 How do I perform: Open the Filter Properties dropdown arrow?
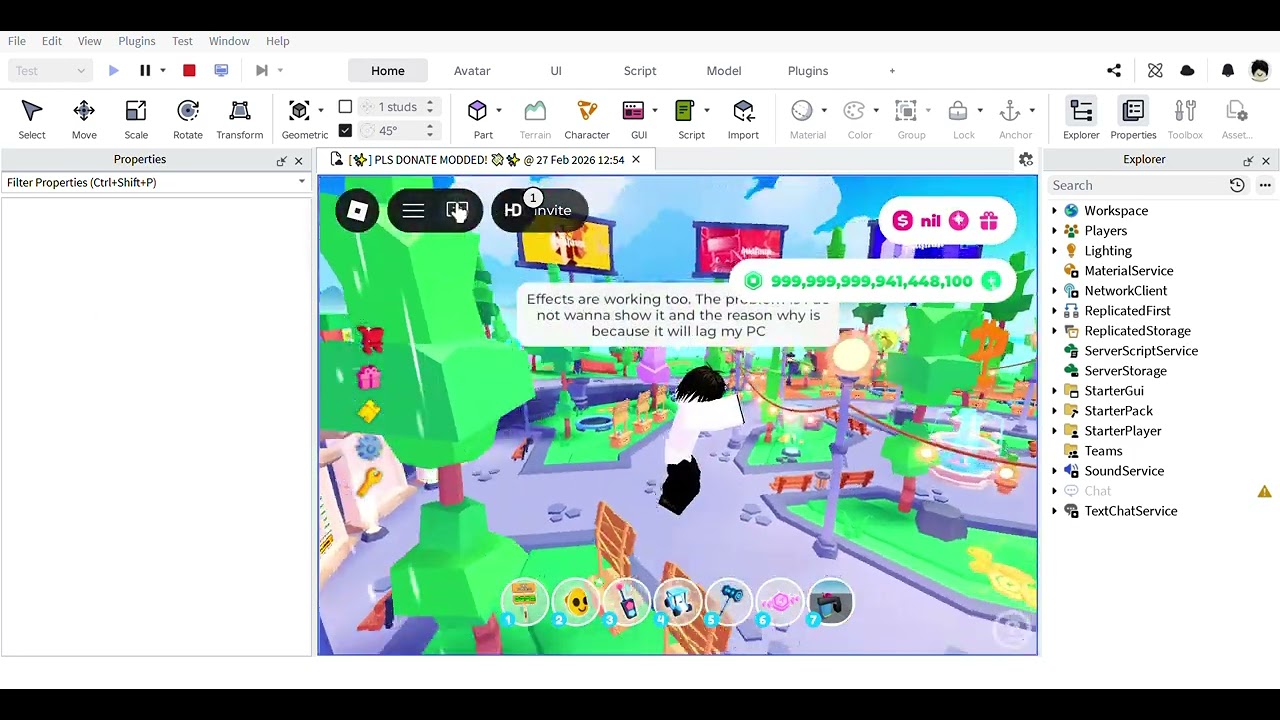tap(301, 182)
